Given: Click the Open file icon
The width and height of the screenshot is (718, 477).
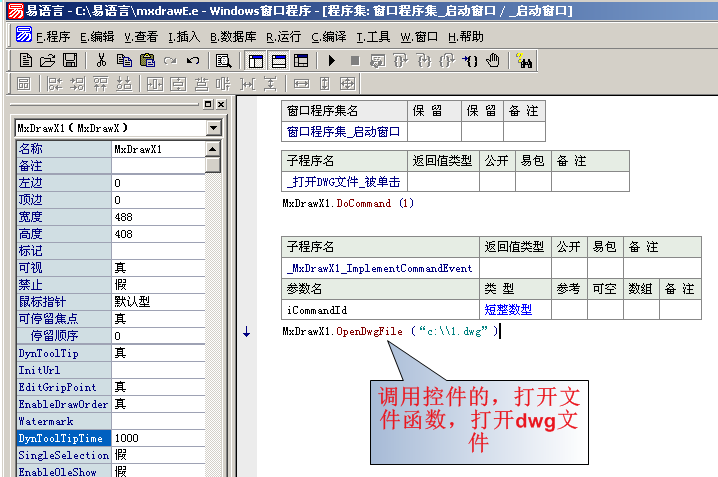Looking at the screenshot, I should click(47, 60).
